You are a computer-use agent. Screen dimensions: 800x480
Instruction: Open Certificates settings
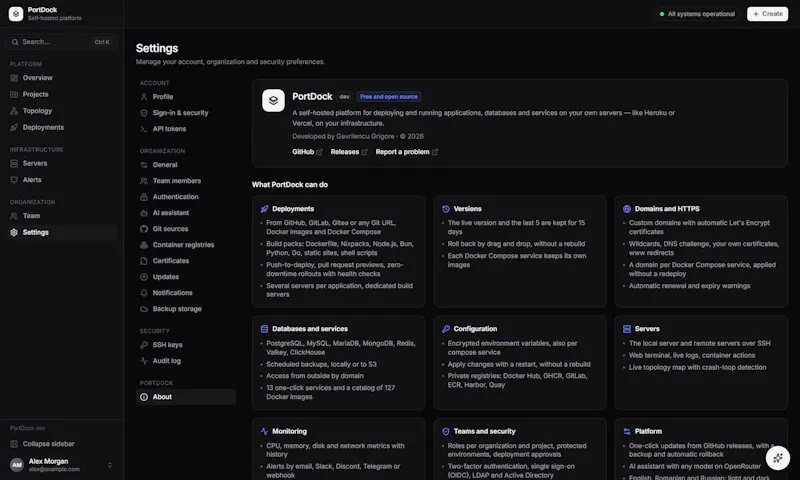tap(186, 261)
